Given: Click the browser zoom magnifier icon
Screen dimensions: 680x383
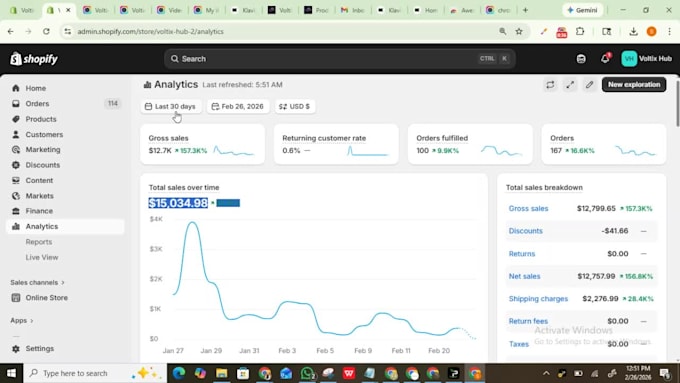Looking at the screenshot, I should tap(503, 32).
